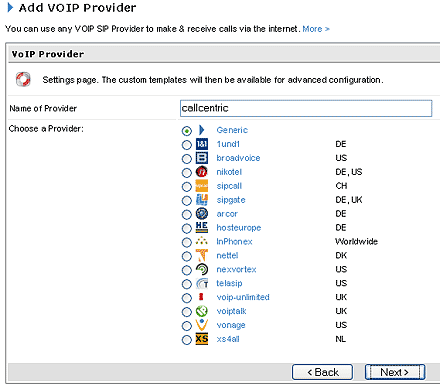The image size is (440, 386).
Task: Click the vonage V logo icon
Action: (202, 325)
